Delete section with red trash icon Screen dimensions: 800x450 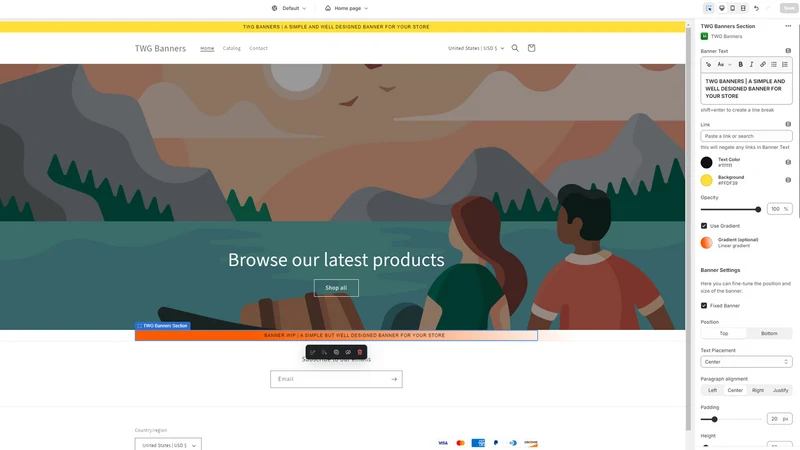point(360,352)
